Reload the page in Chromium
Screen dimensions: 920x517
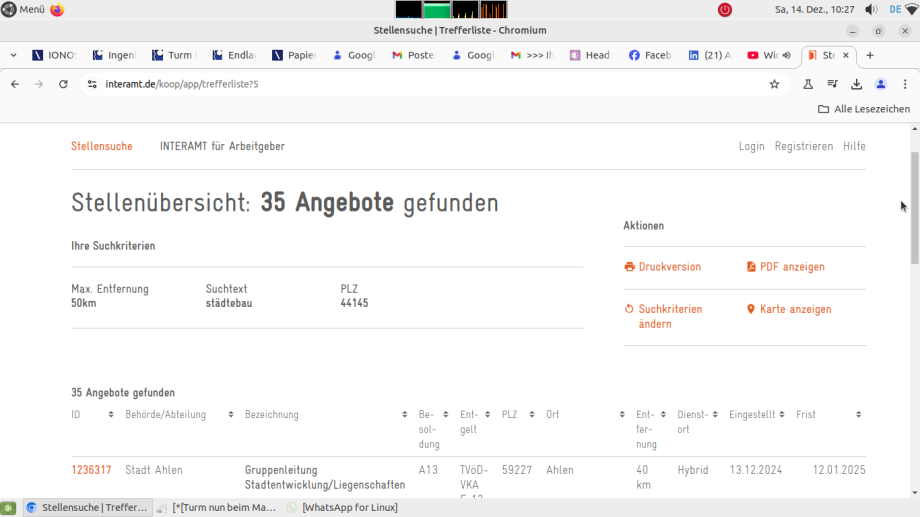63,84
